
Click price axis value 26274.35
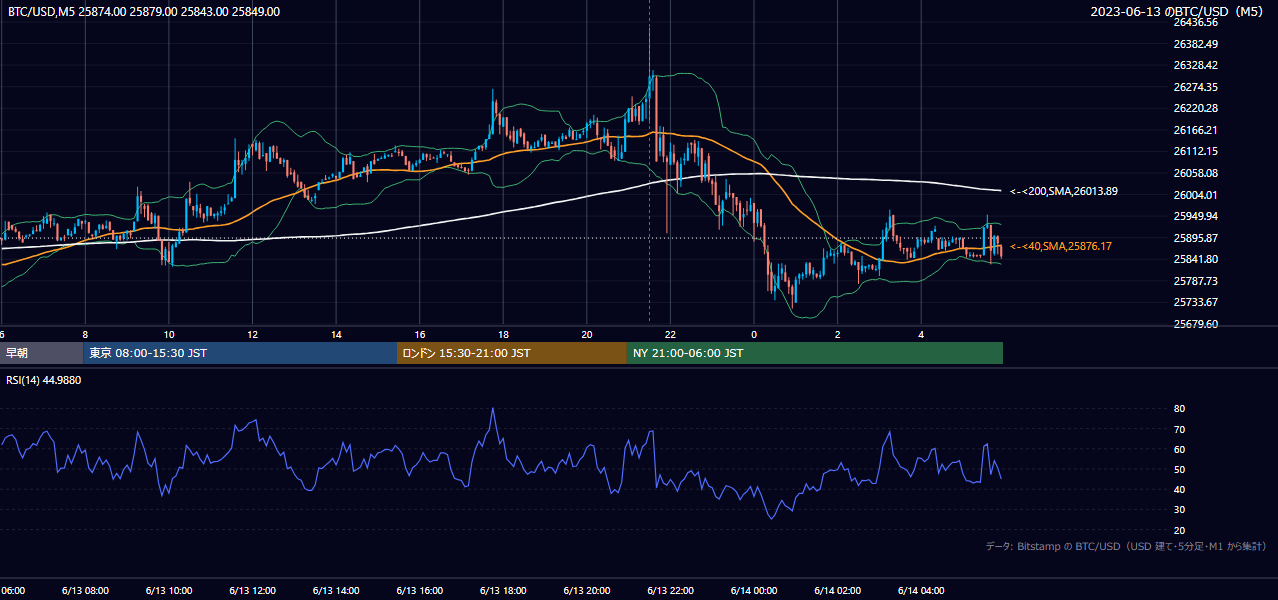(x=1195, y=87)
